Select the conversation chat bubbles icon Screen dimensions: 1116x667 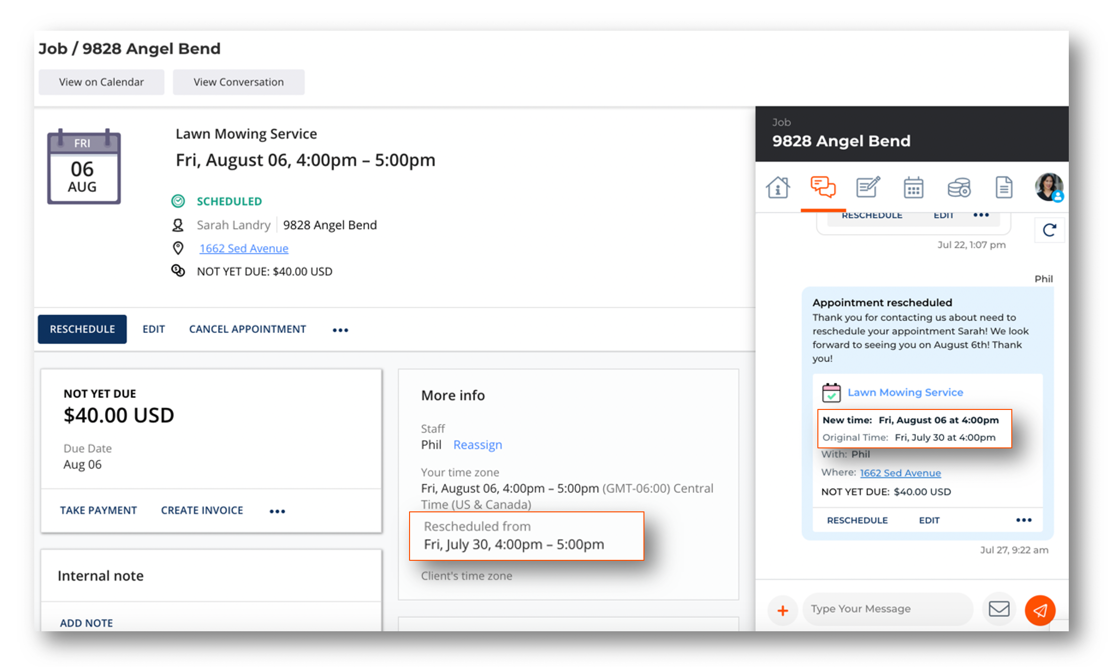[823, 187]
